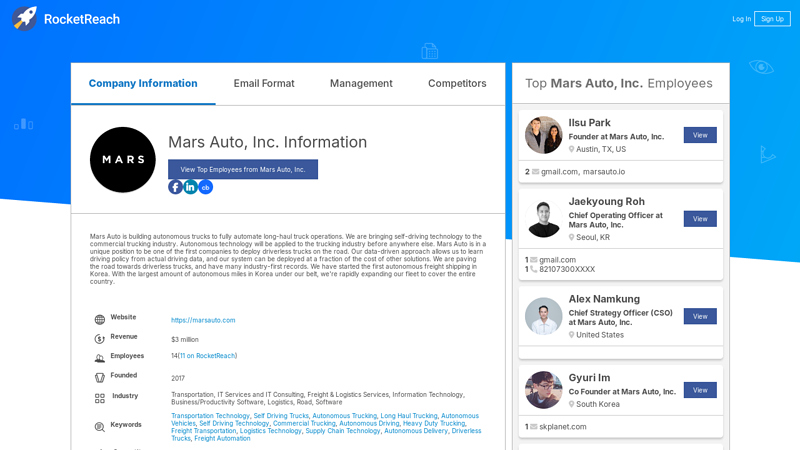Open the Management tab
This screenshot has height=450, width=800.
pos(361,83)
